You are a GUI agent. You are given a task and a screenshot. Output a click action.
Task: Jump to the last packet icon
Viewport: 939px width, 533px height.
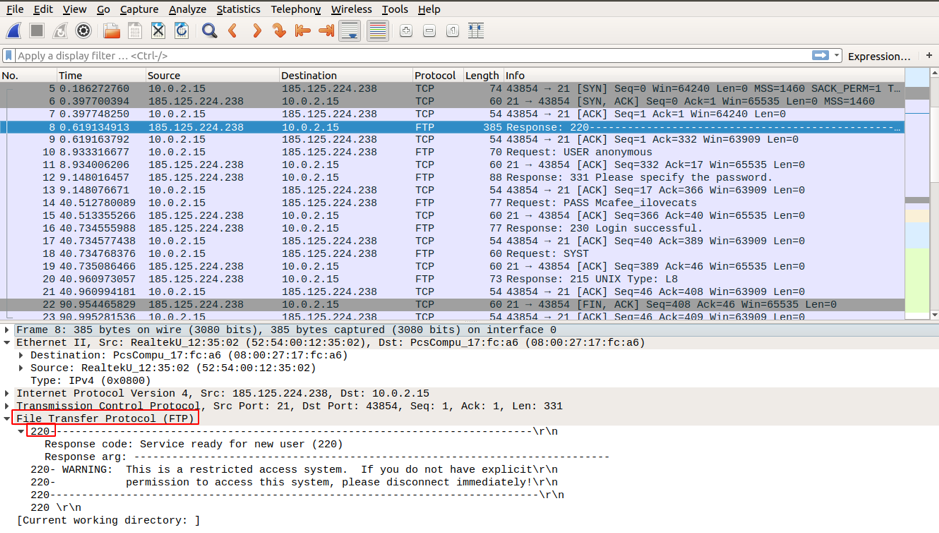(x=326, y=31)
